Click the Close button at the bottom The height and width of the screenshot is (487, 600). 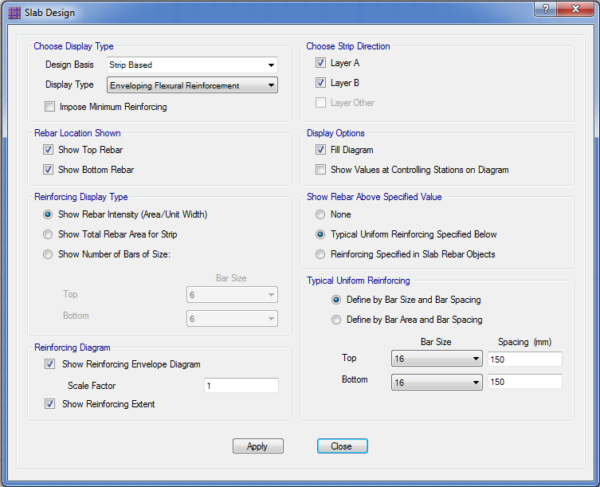tap(342, 446)
